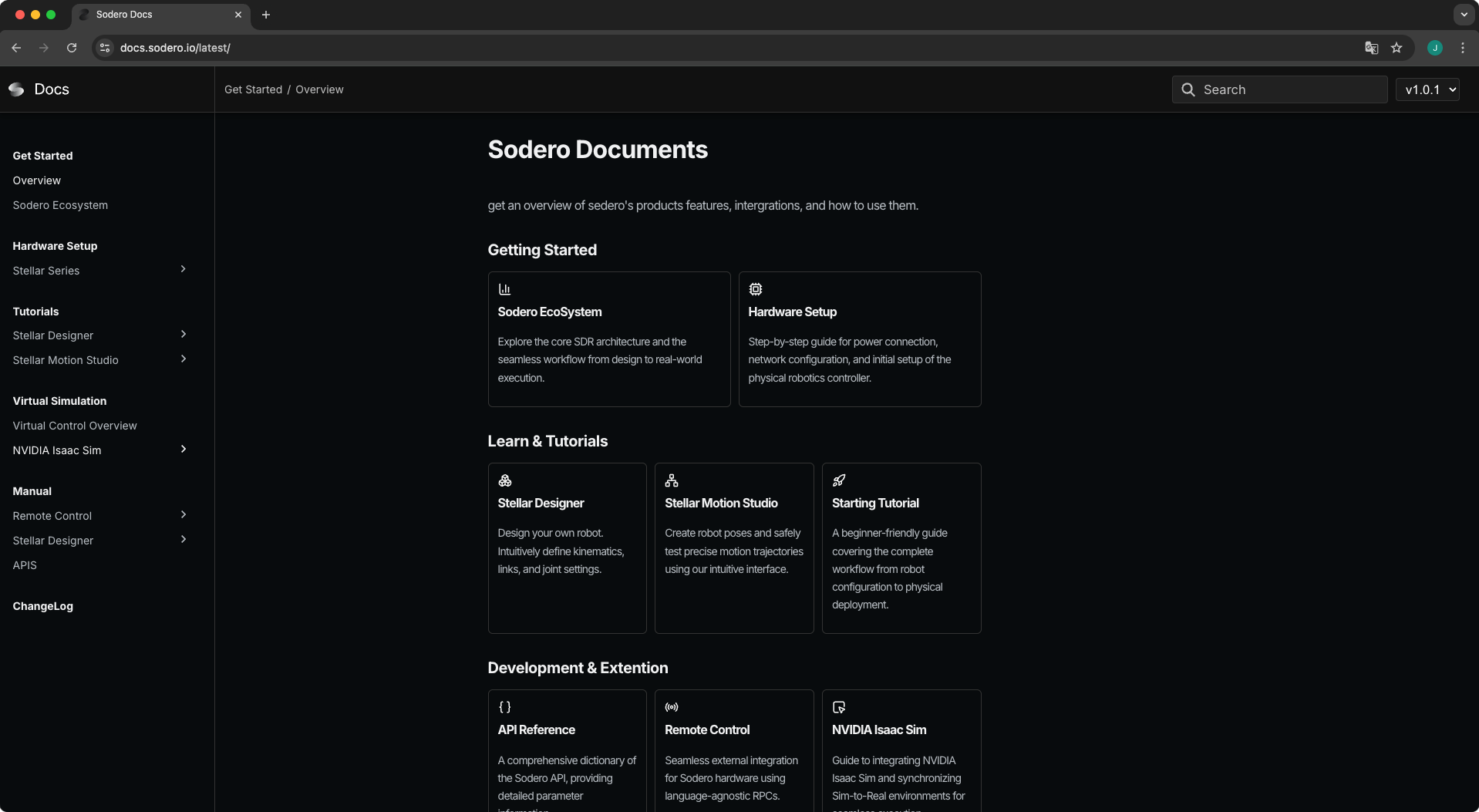Open the Starting Tutorial card title

[875, 503]
